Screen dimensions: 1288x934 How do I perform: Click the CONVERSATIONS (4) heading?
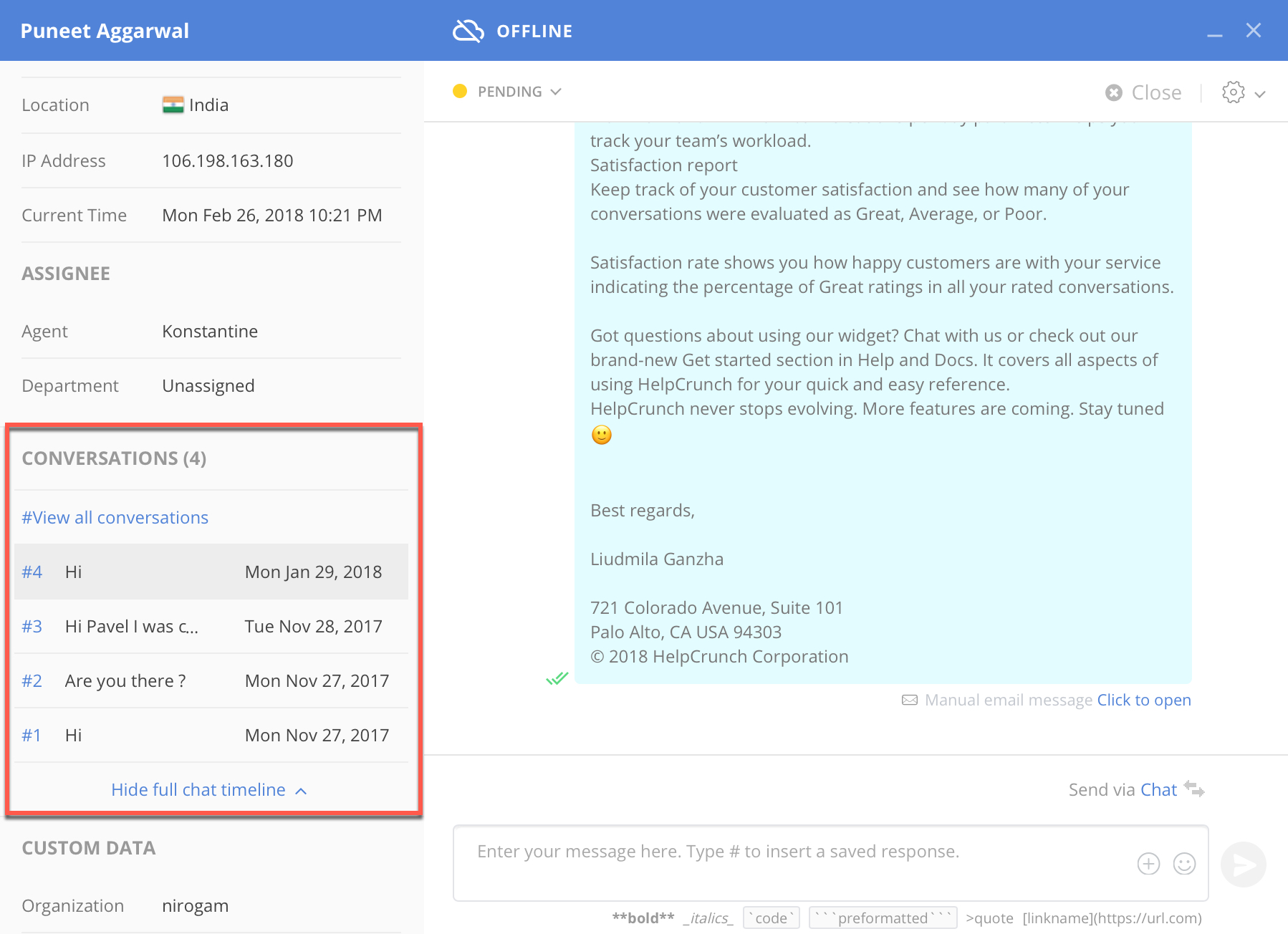tap(114, 458)
